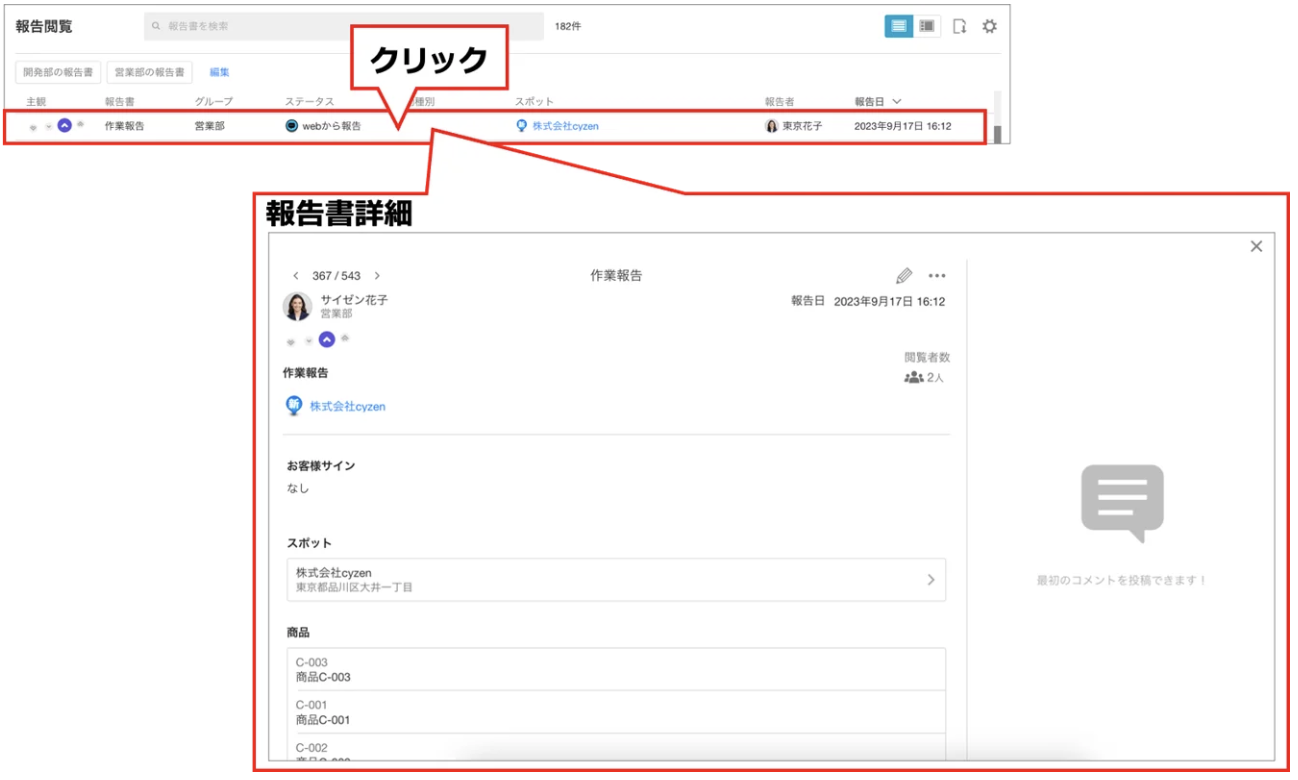Click the search magnifier icon
Screen dimensions: 1298x780
pyautogui.click(x=156, y=27)
